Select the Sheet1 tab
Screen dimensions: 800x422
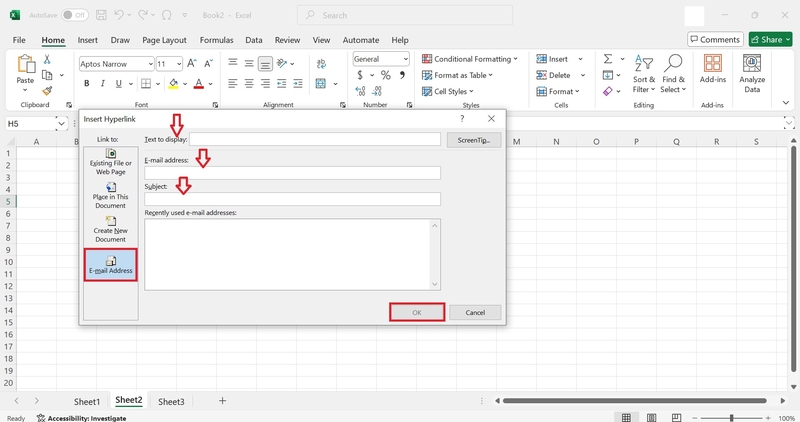[x=87, y=402]
